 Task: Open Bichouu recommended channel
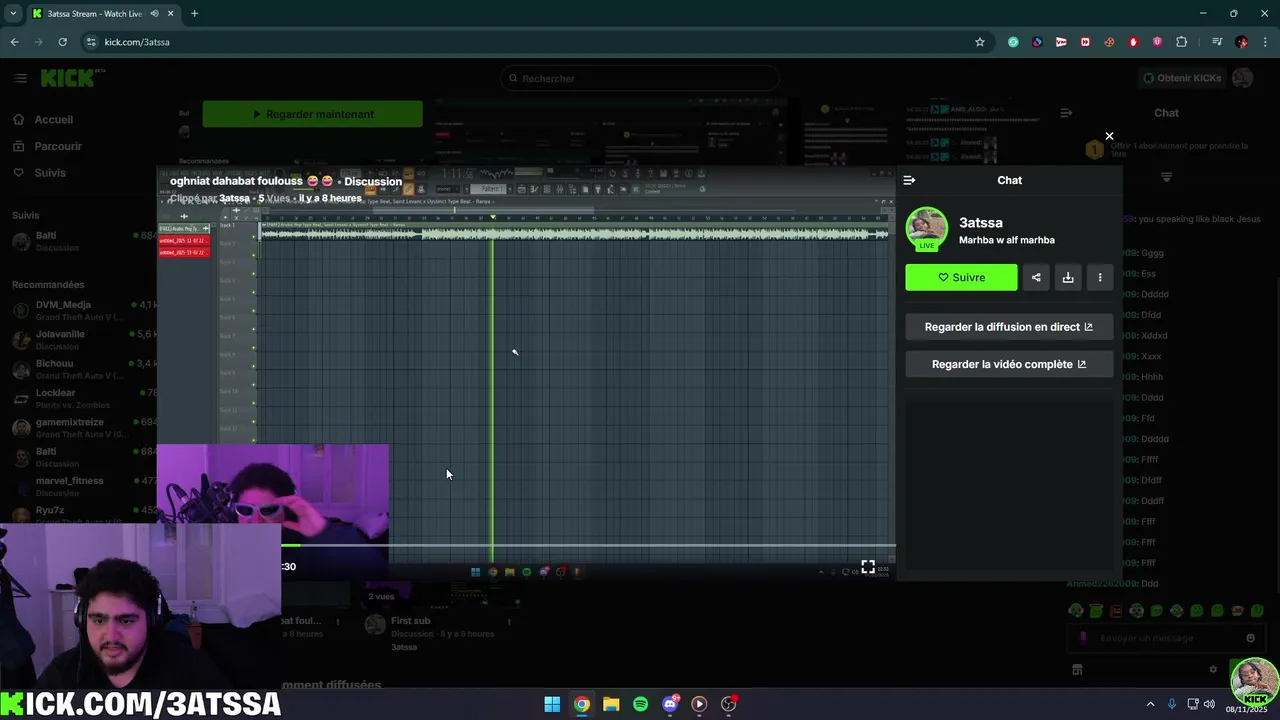point(80,369)
